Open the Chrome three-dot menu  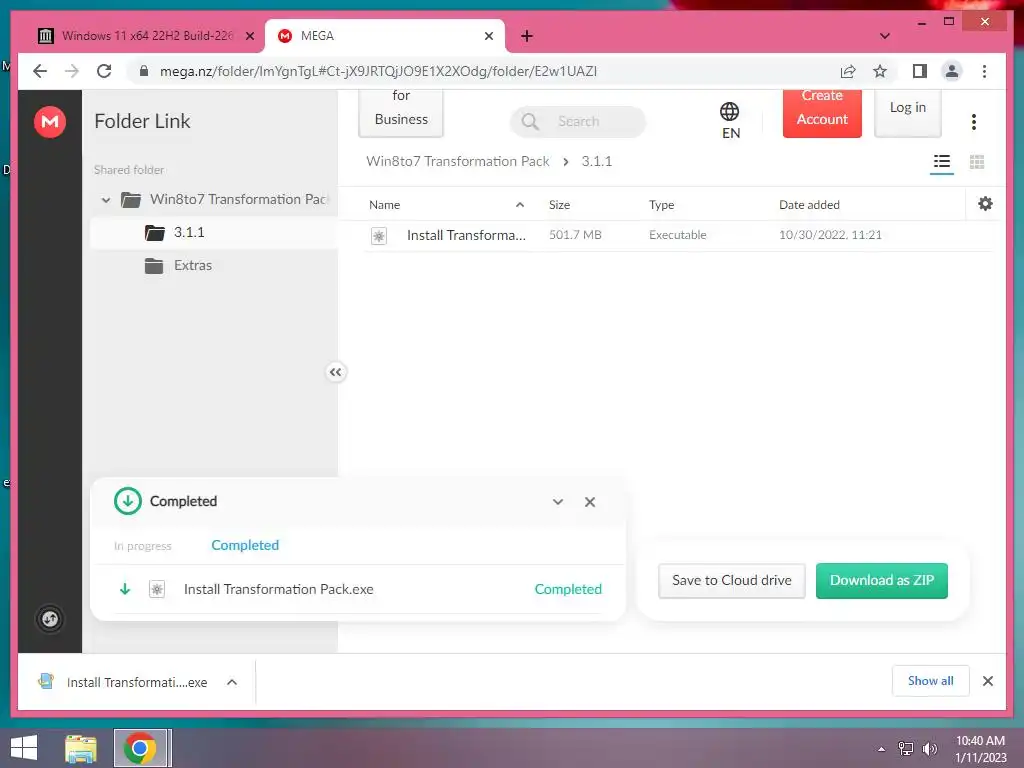click(x=984, y=71)
